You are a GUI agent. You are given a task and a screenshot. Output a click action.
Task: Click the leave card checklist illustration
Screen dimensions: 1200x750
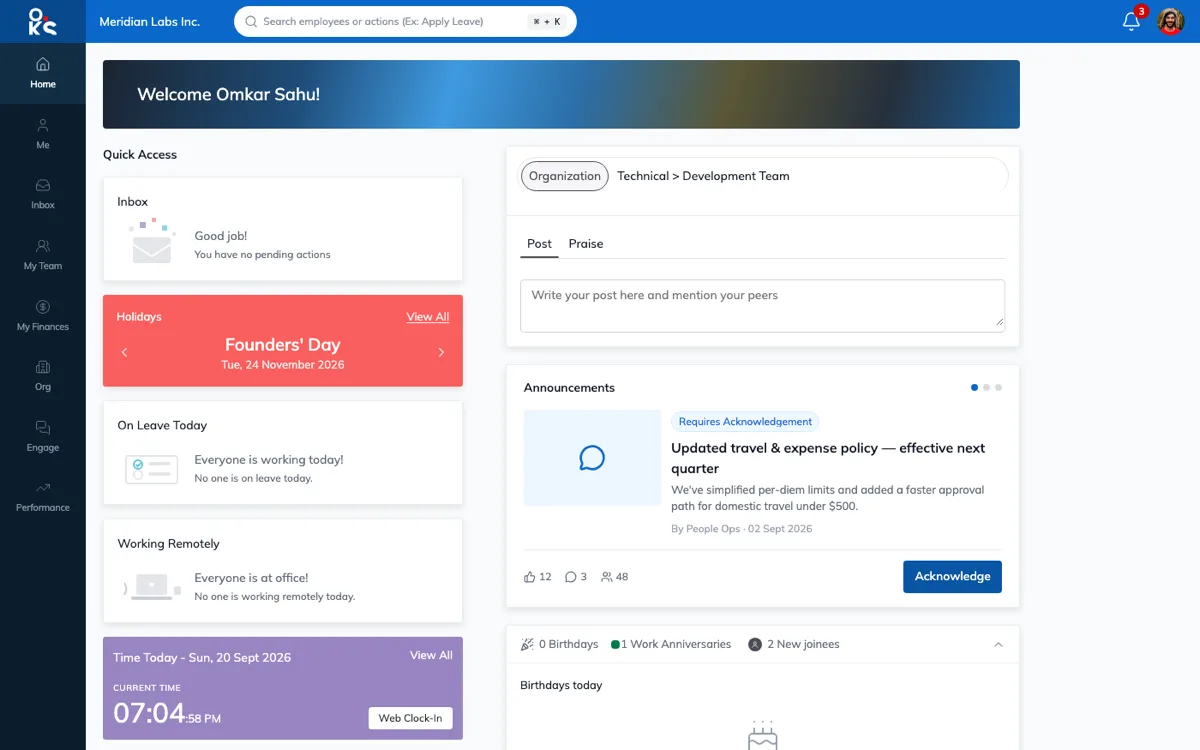click(x=152, y=469)
